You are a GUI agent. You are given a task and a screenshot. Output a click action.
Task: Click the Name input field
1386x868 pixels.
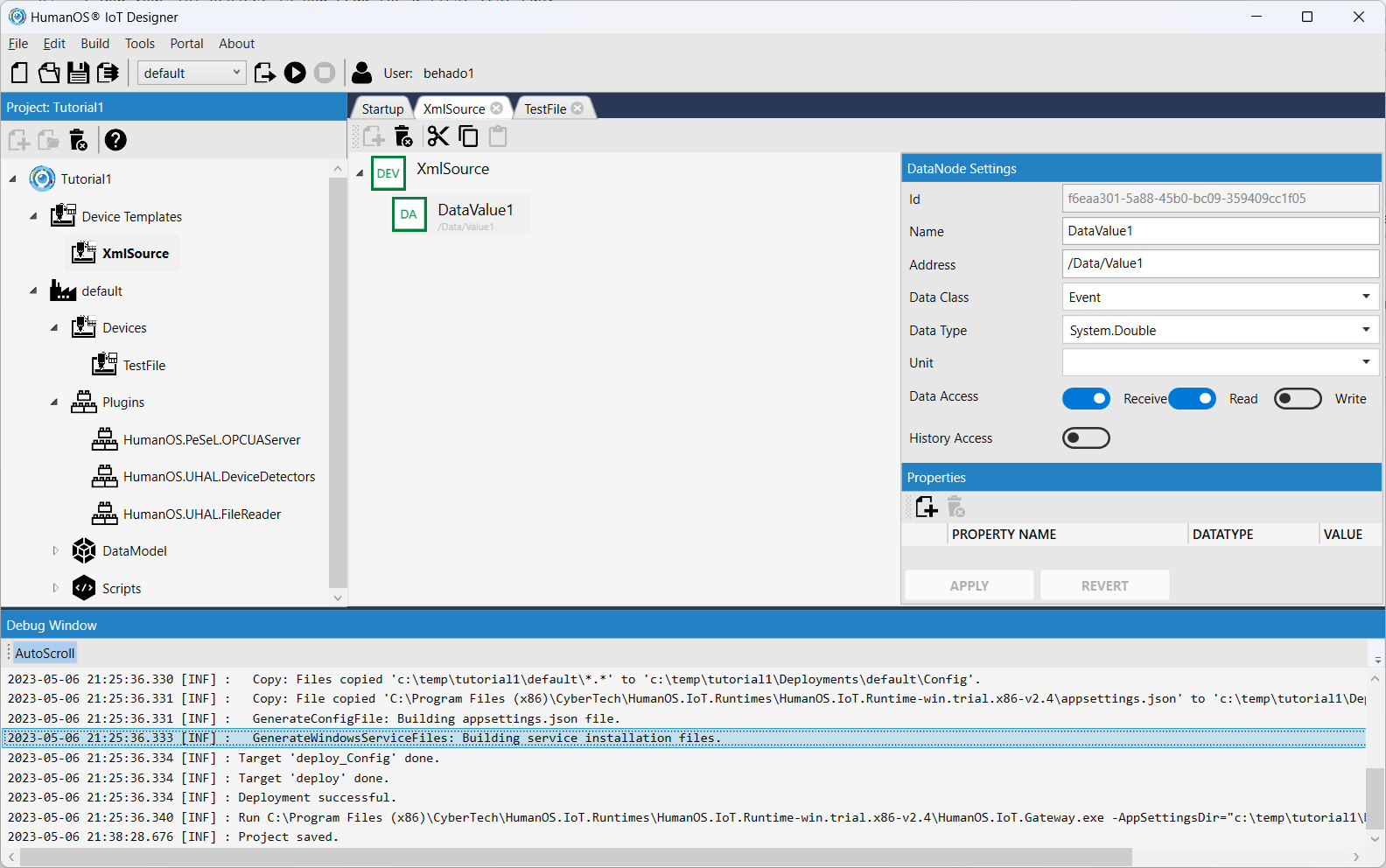(x=1221, y=231)
